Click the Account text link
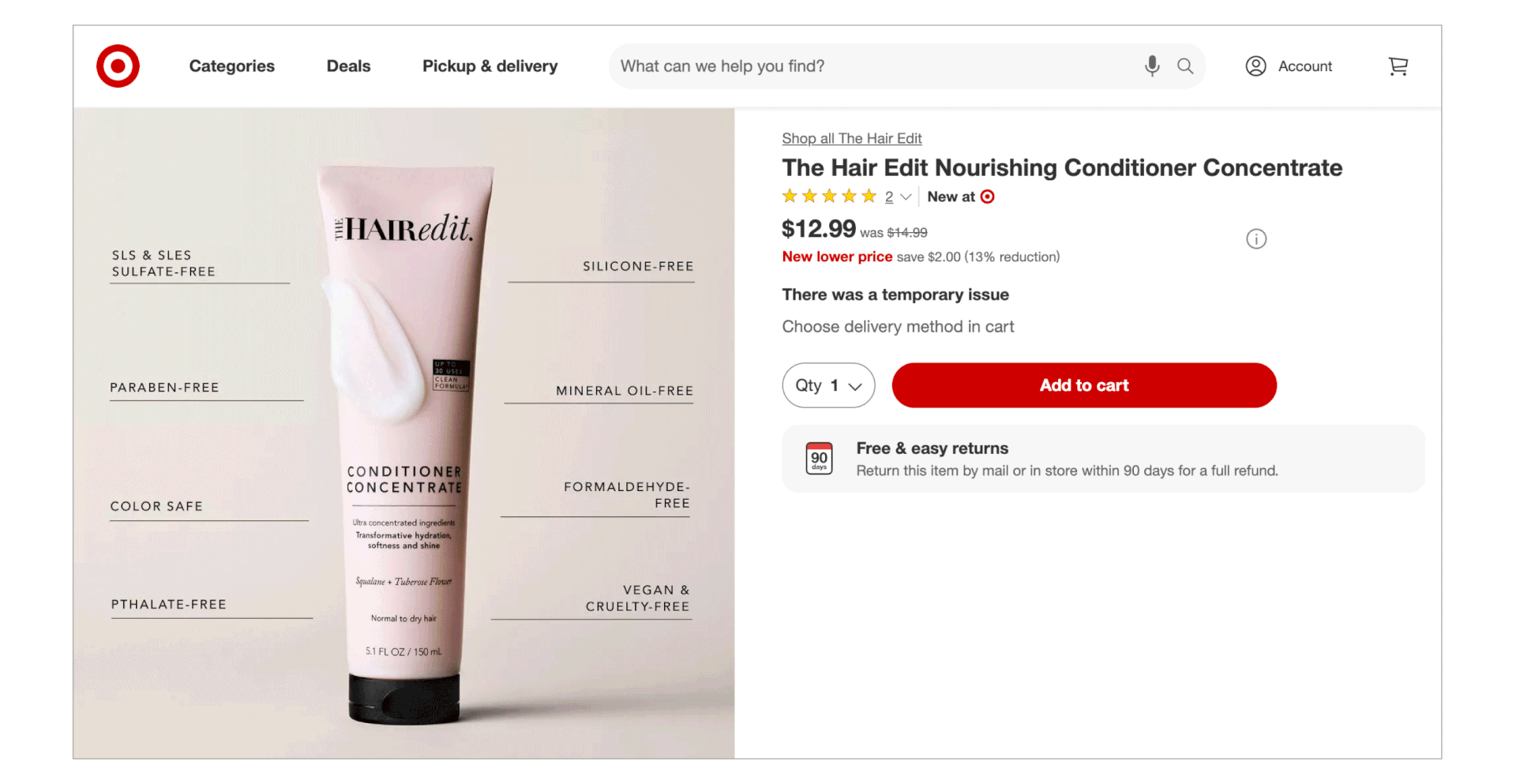 (1304, 66)
